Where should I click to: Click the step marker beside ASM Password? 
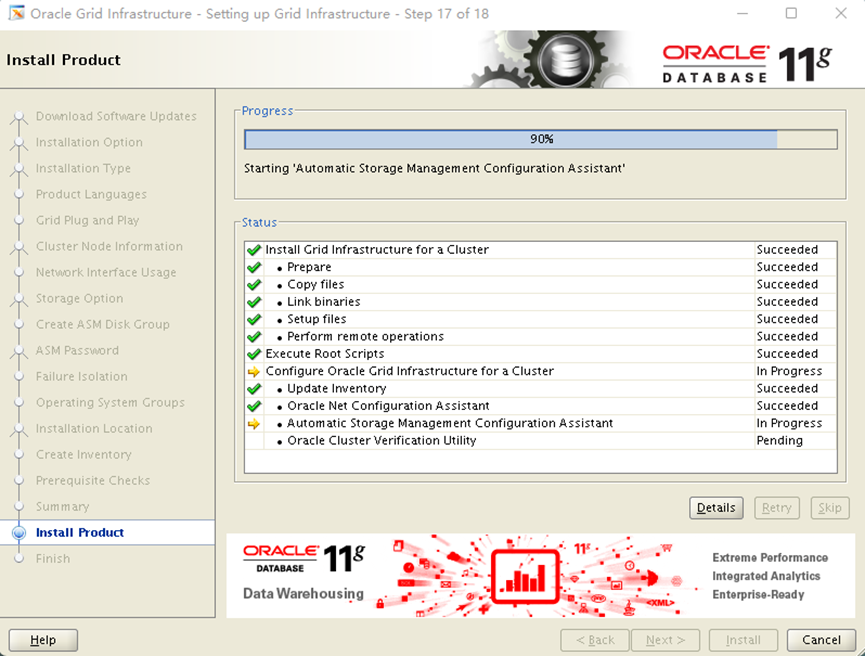19,350
